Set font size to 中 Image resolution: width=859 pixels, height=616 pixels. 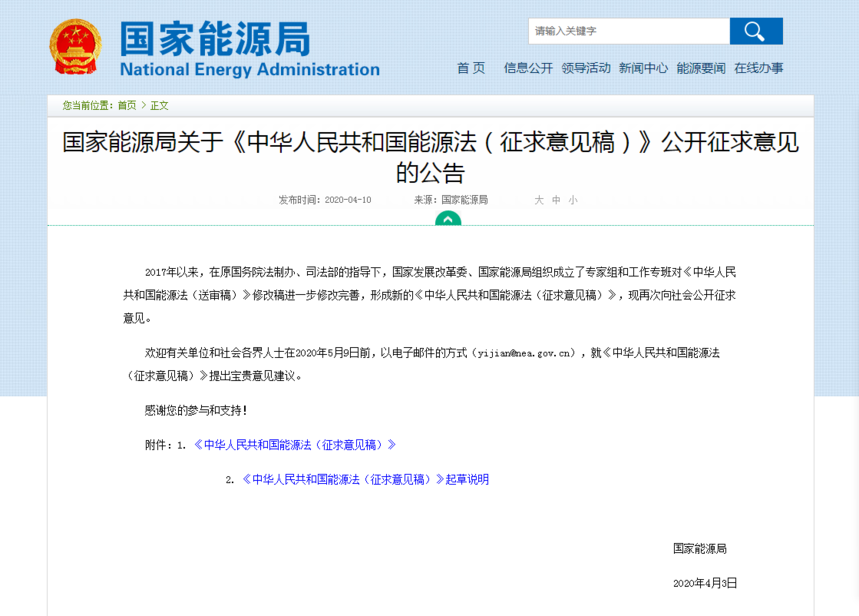tap(556, 200)
